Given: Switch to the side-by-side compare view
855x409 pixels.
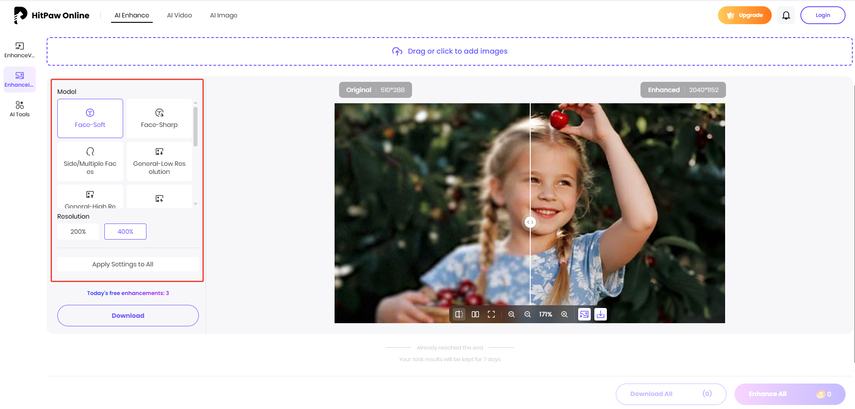Looking at the screenshot, I should point(475,314).
